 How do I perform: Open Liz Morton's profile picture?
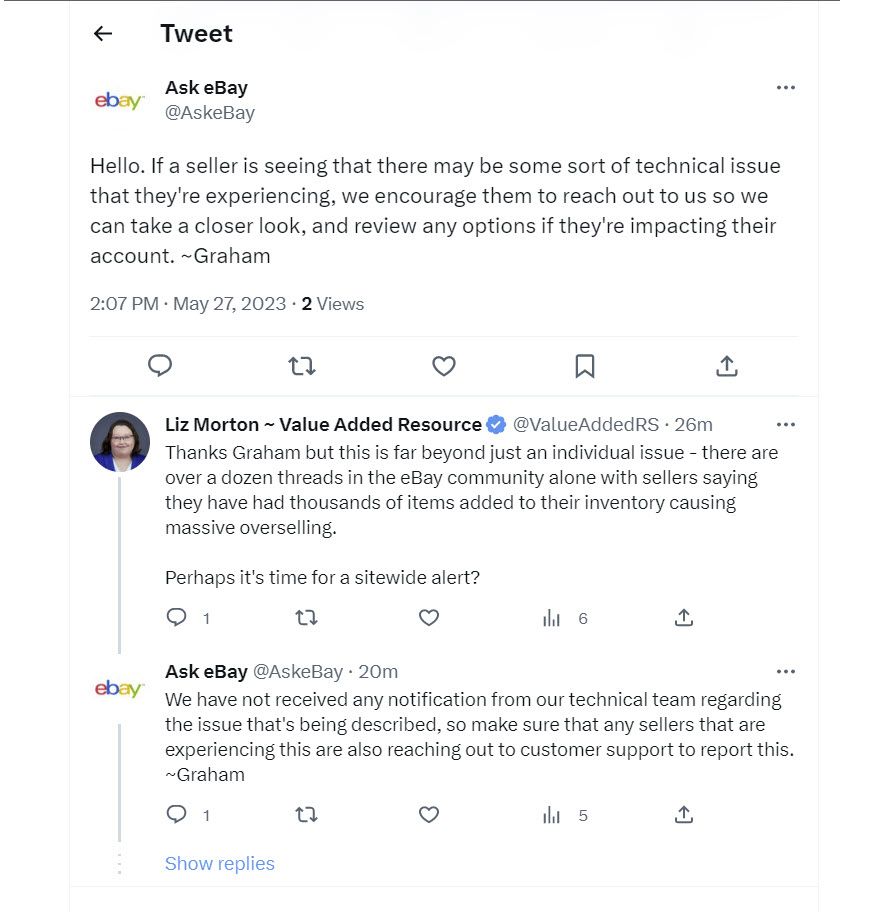tap(120, 441)
